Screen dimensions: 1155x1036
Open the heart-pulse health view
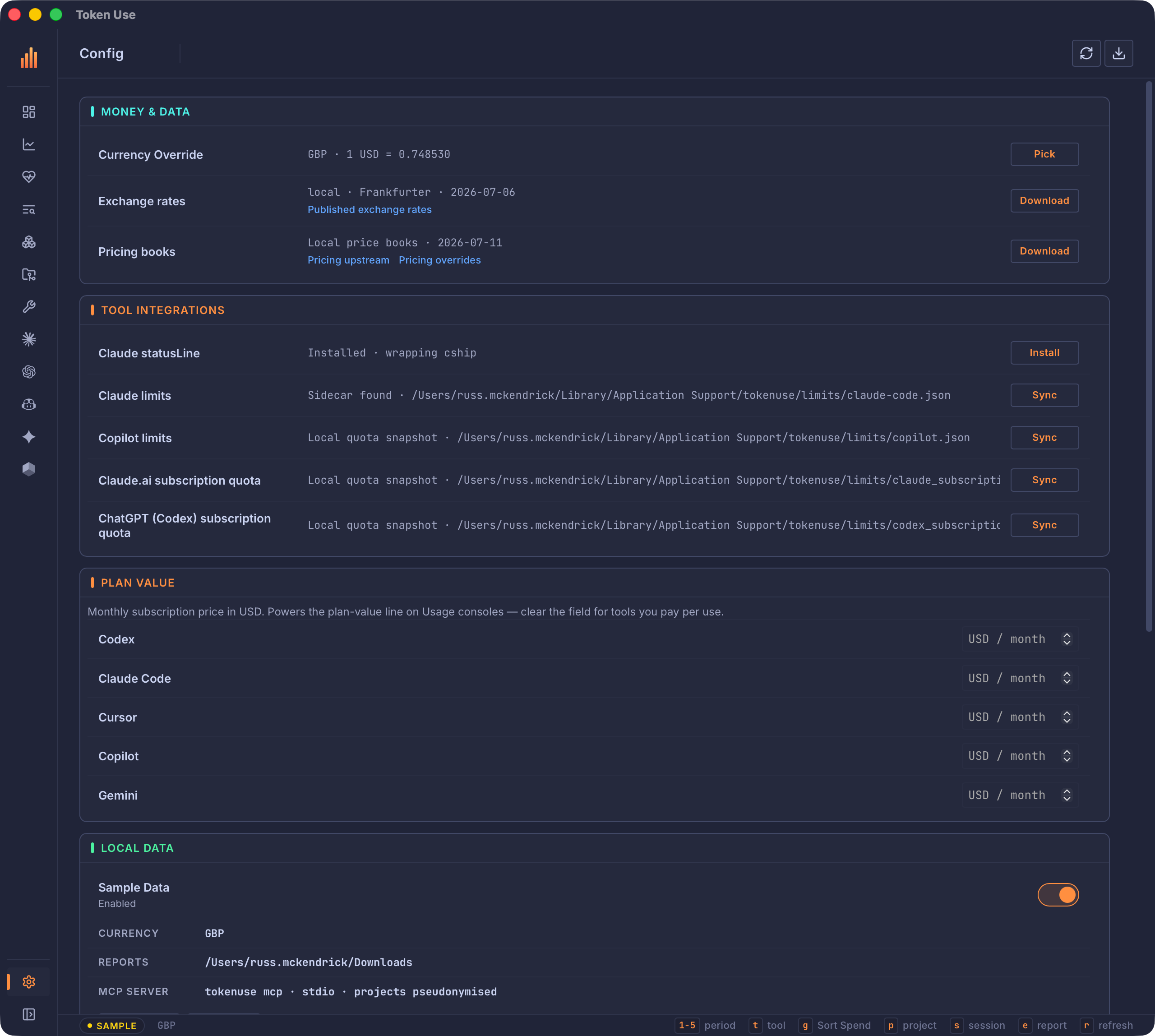point(28,177)
